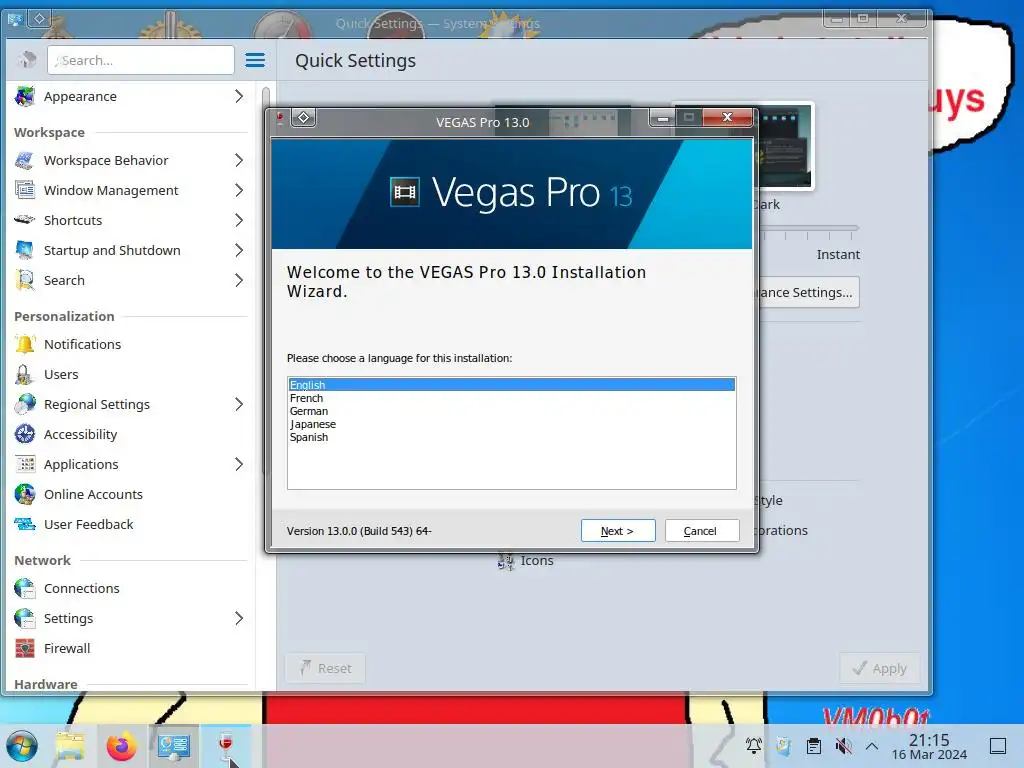Click the Applications icon in sidebar
1024x768 pixels.
[25, 464]
